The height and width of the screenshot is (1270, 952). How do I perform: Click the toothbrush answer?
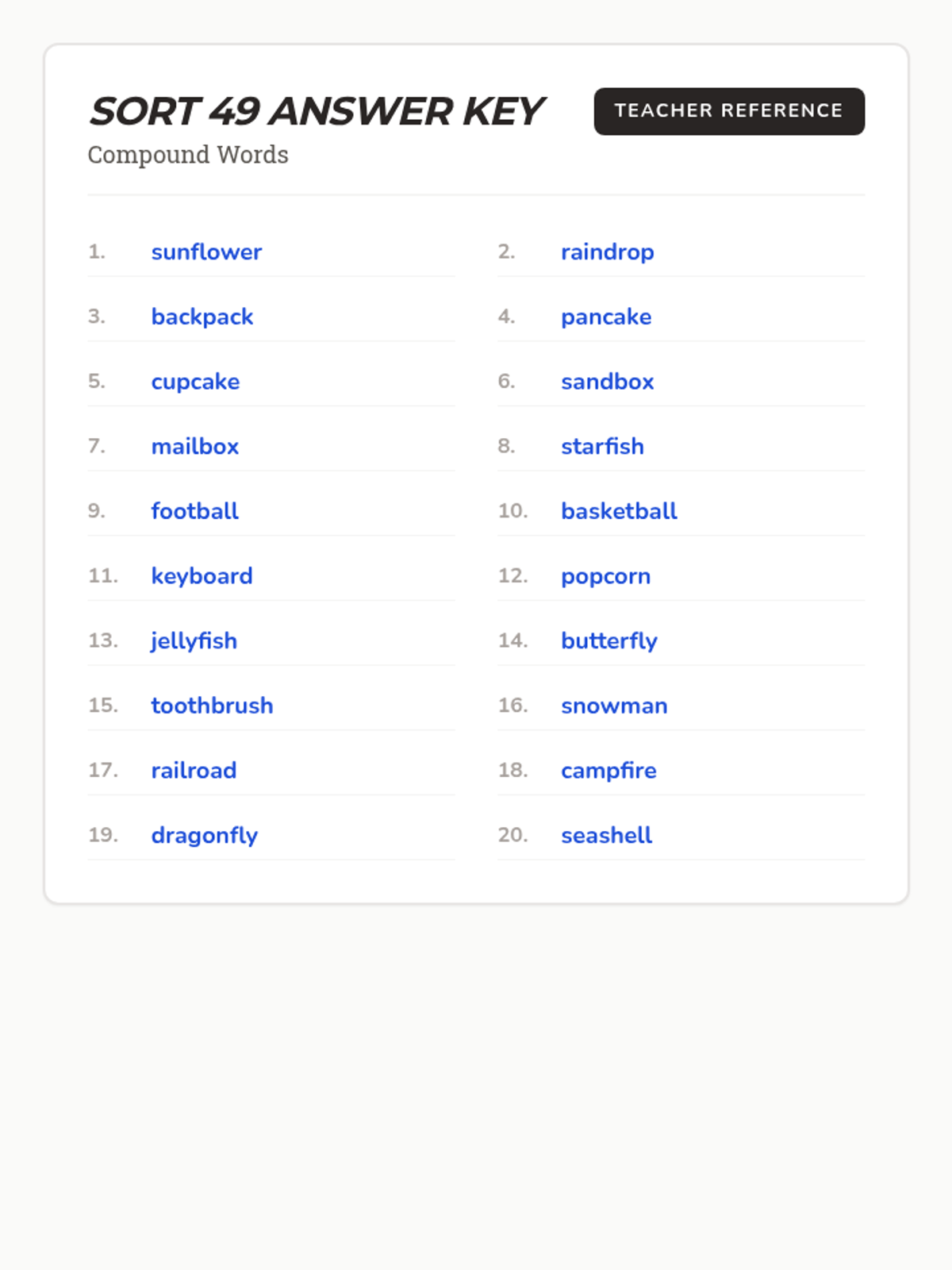click(x=212, y=706)
